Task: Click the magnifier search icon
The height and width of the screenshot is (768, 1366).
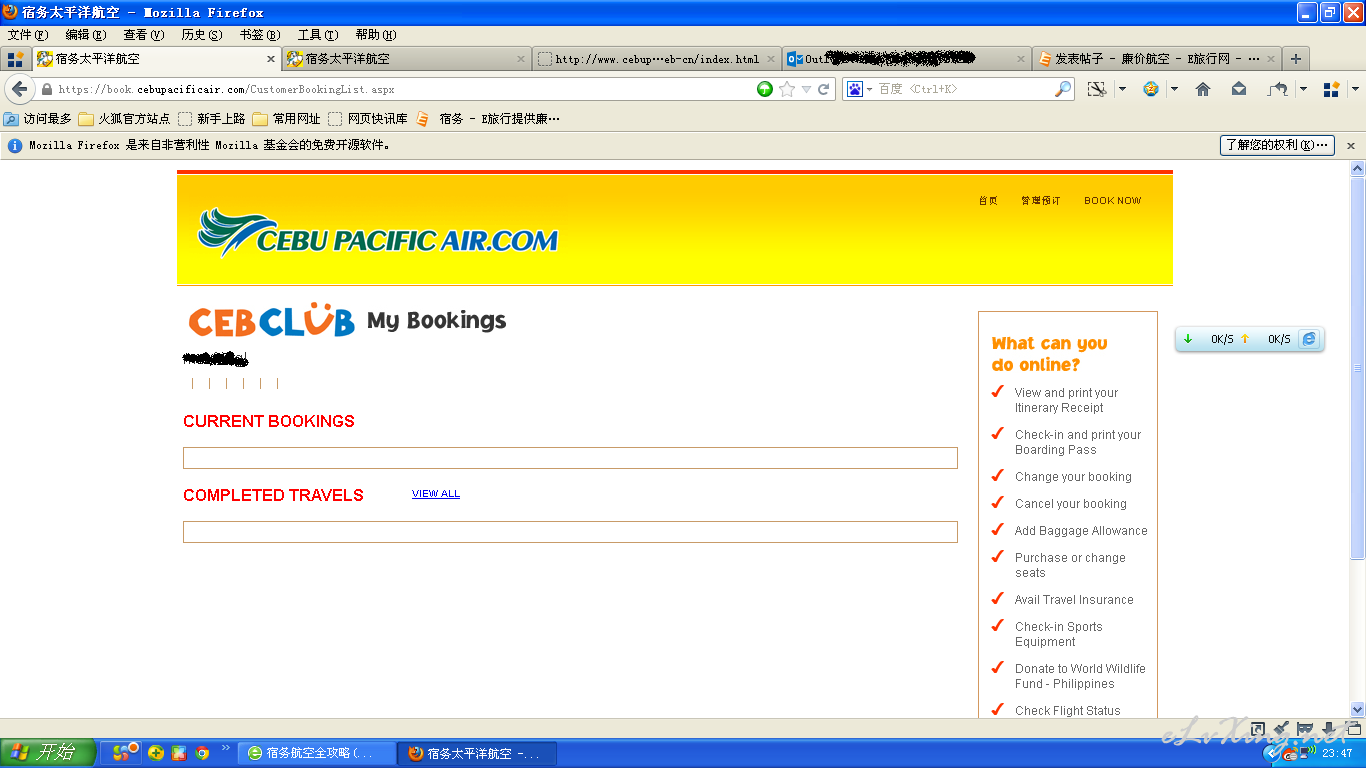Action: point(1063,89)
